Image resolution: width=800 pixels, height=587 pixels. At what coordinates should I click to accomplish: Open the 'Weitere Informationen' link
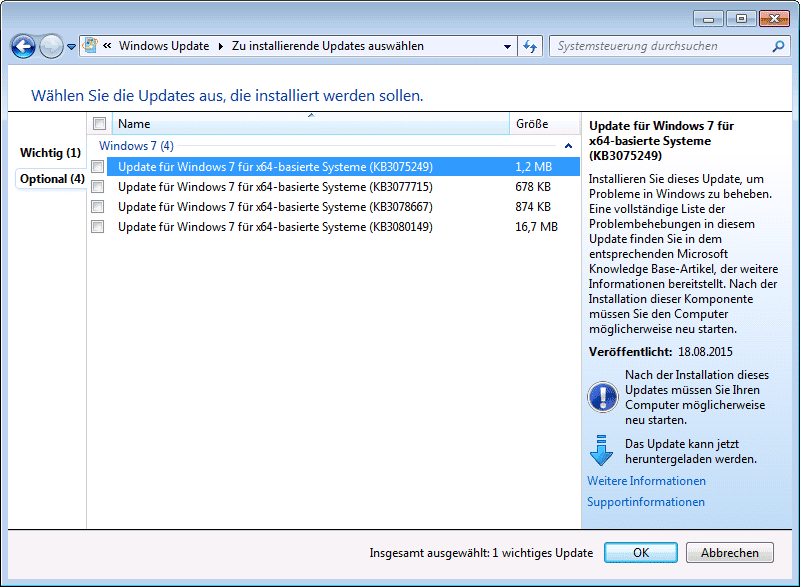(x=646, y=481)
